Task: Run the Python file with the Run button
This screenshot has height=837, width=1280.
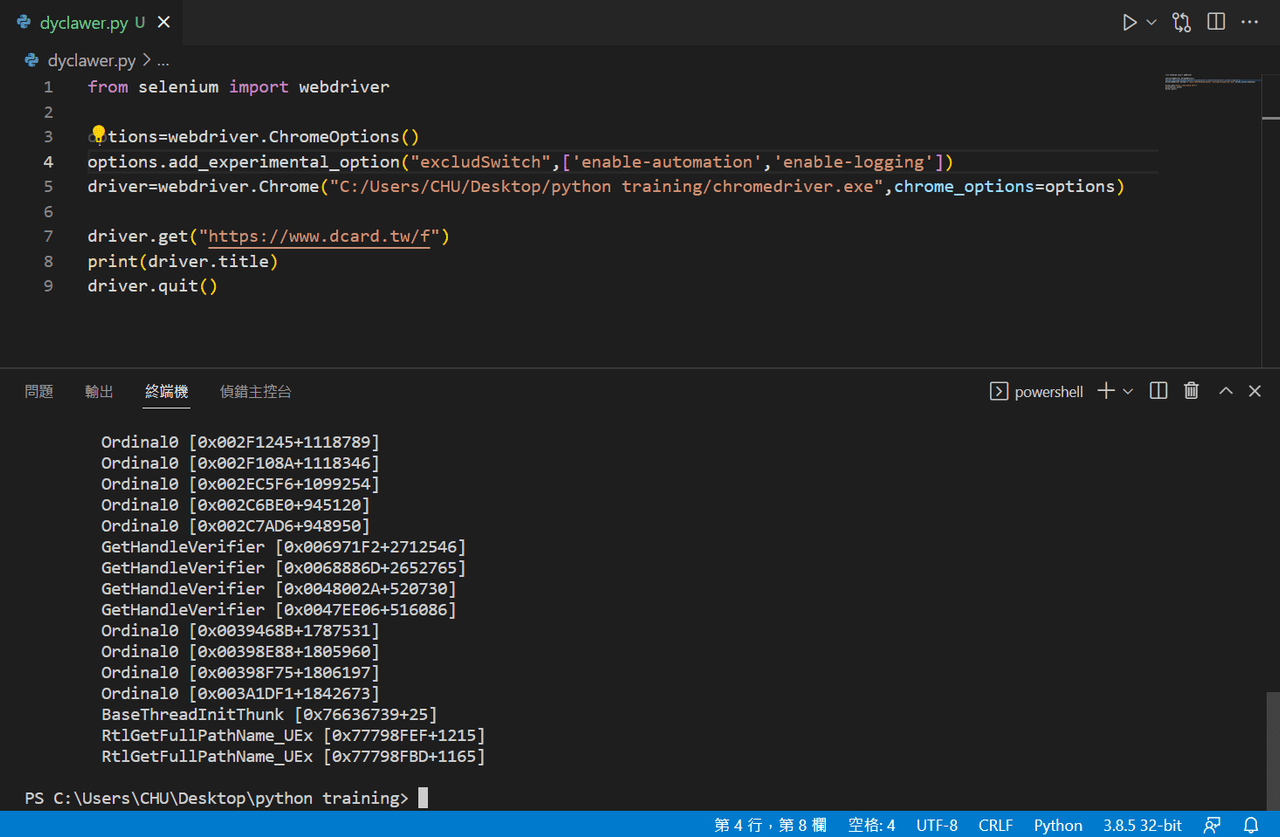Action: click(x=1130, y=22)
